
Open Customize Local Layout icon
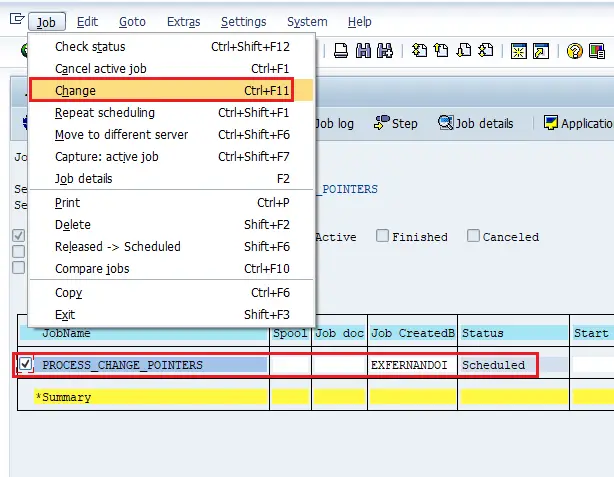pyautogui.click(x=597, y=51)
